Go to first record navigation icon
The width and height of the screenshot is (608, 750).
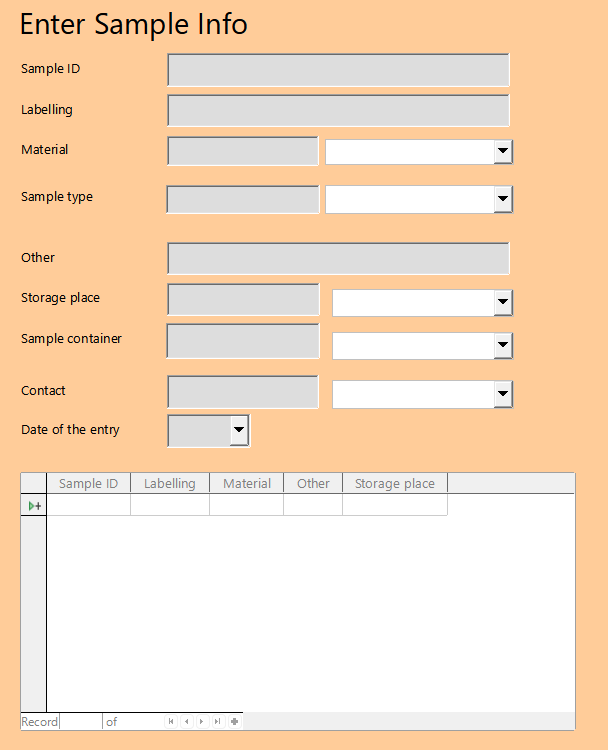click(171, 721)
